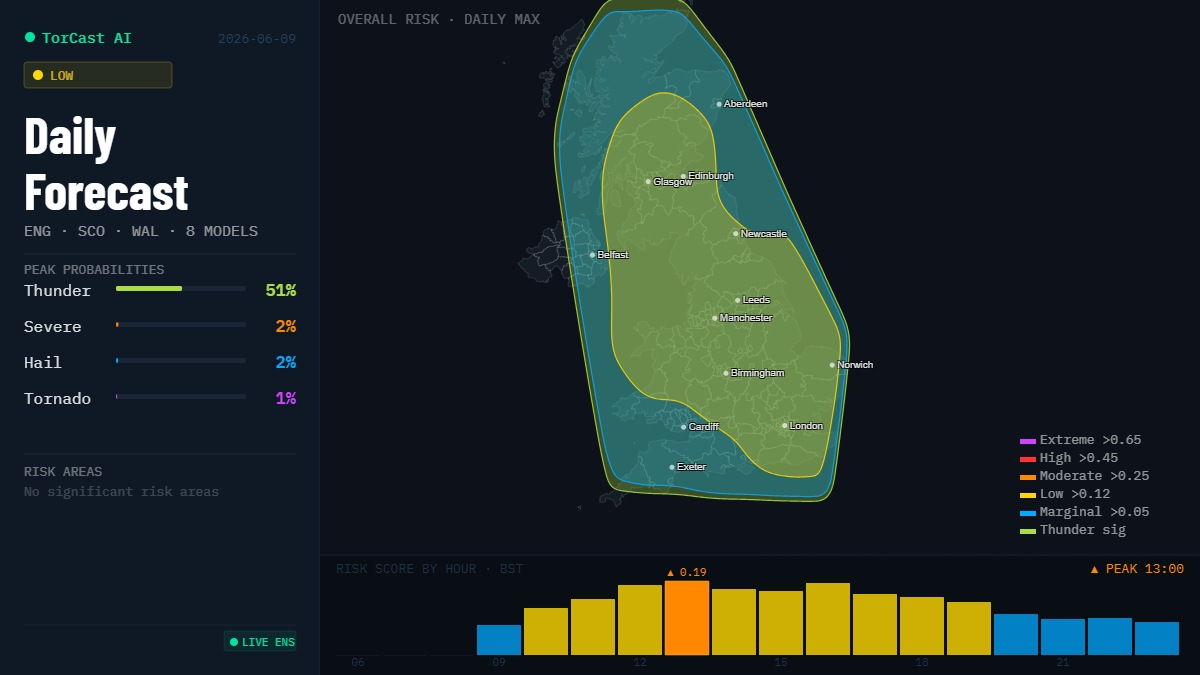The height and width of the screenshot is (675, 1200).
Task: Select the 2% value in Severe row
Action: [x=286, y=327]
